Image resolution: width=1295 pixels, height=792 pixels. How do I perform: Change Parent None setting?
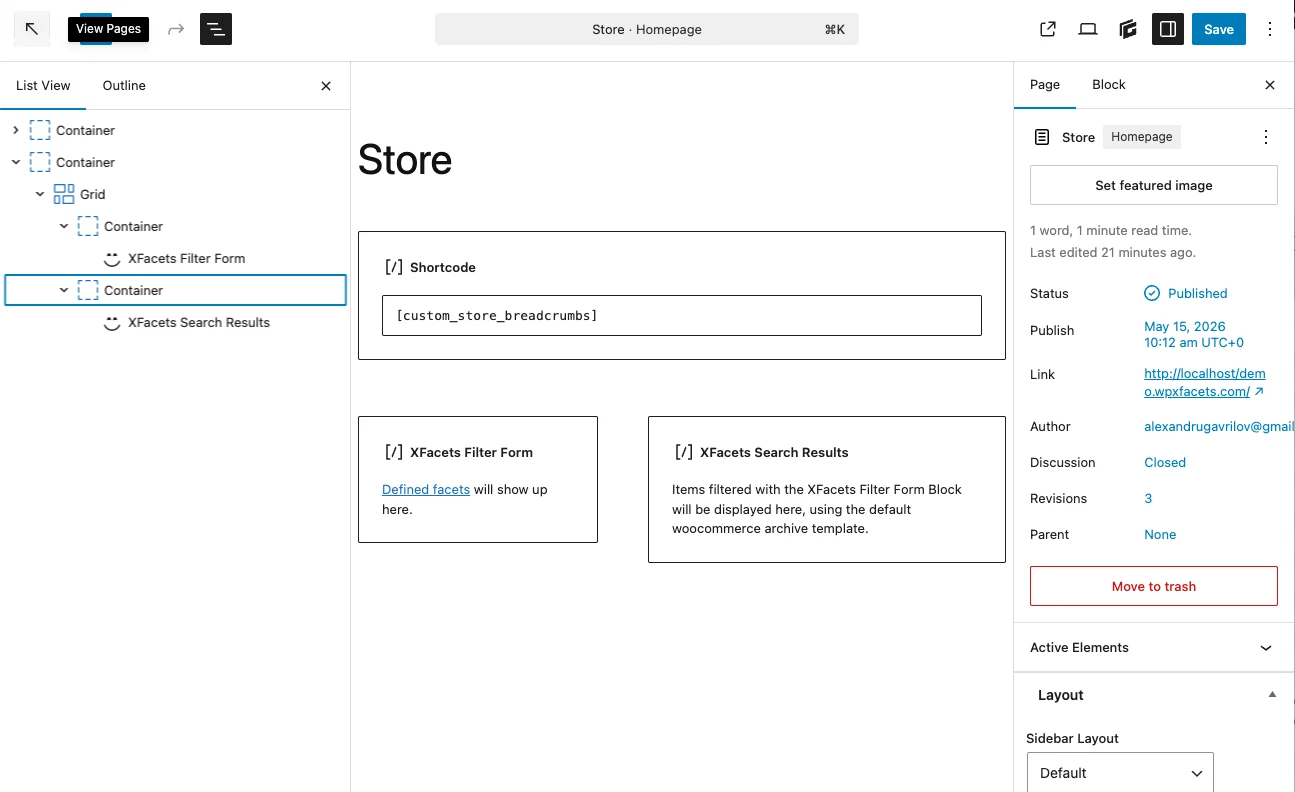tap(1160, 534)
